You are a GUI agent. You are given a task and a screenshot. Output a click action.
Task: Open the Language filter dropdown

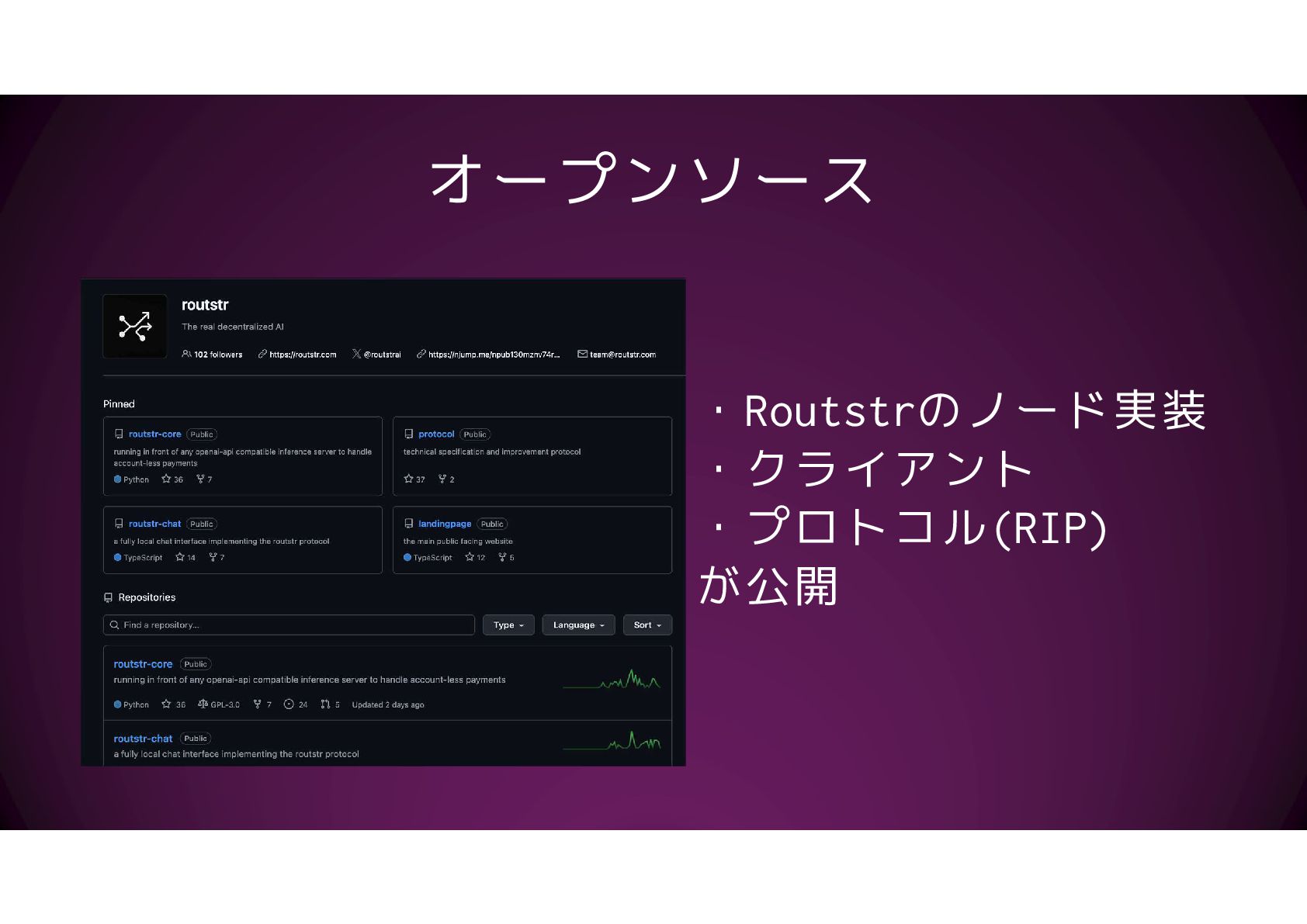tap(578, 625)
